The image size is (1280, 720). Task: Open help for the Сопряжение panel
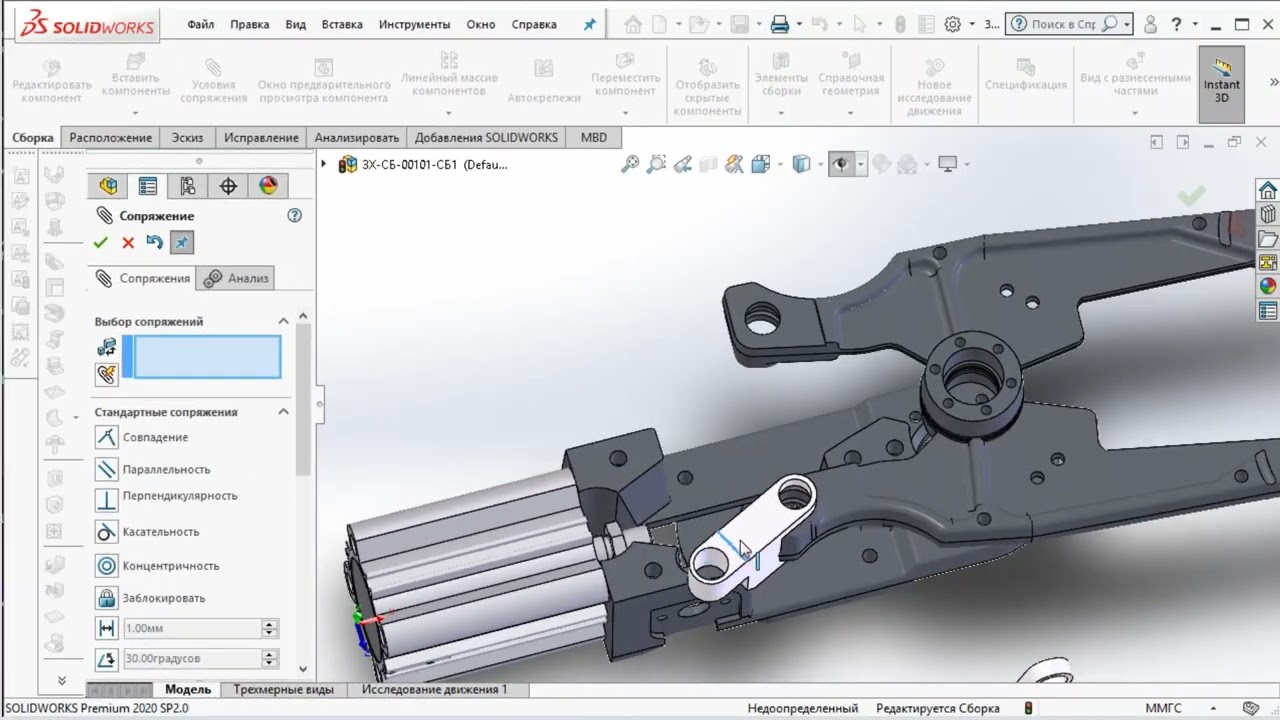(294, 215)
